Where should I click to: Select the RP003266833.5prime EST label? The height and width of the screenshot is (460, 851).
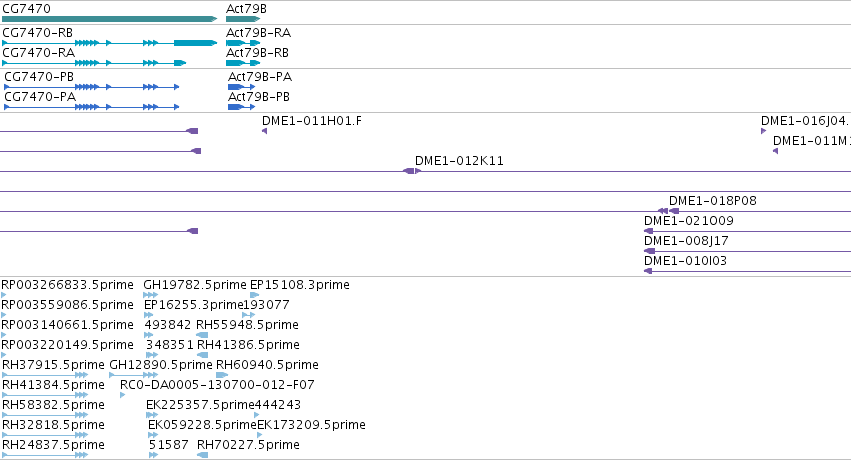67,285
